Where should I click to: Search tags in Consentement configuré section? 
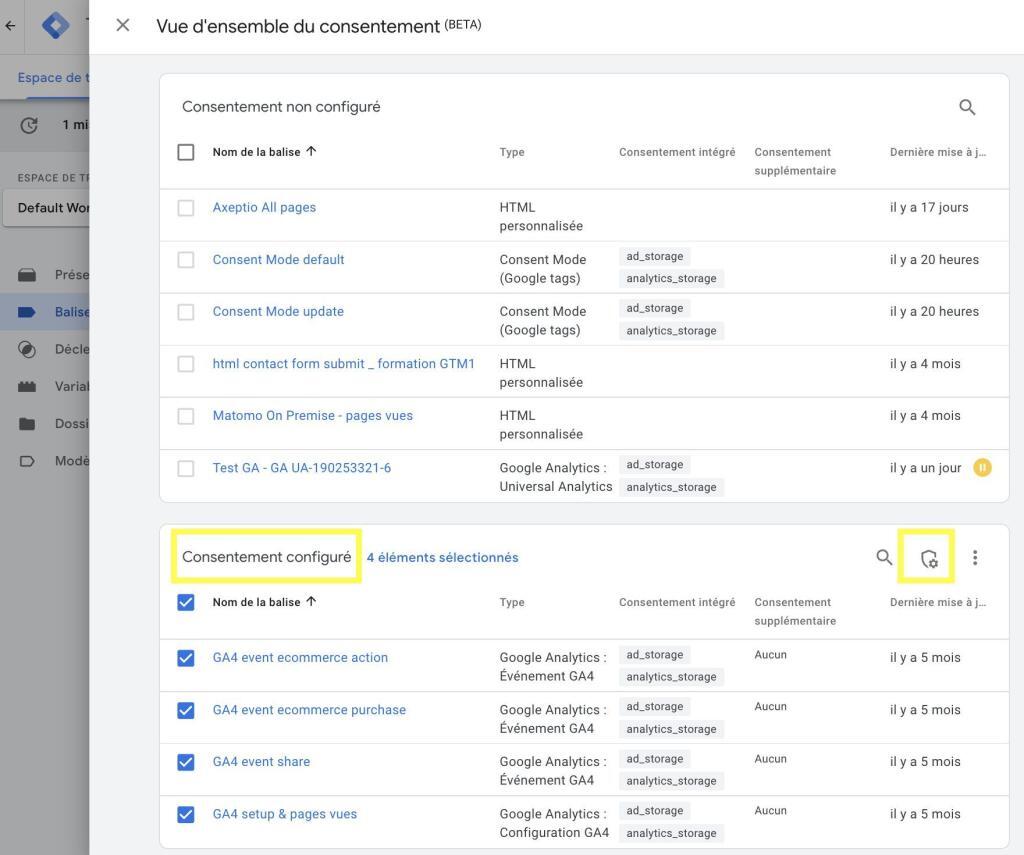[884, 557]
